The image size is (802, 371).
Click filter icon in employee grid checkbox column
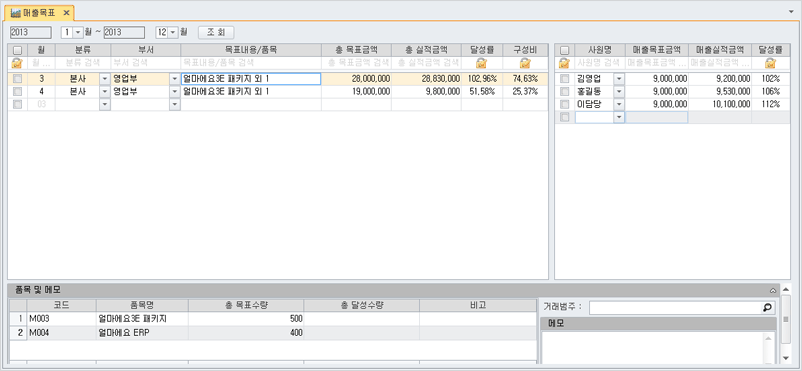564,63
